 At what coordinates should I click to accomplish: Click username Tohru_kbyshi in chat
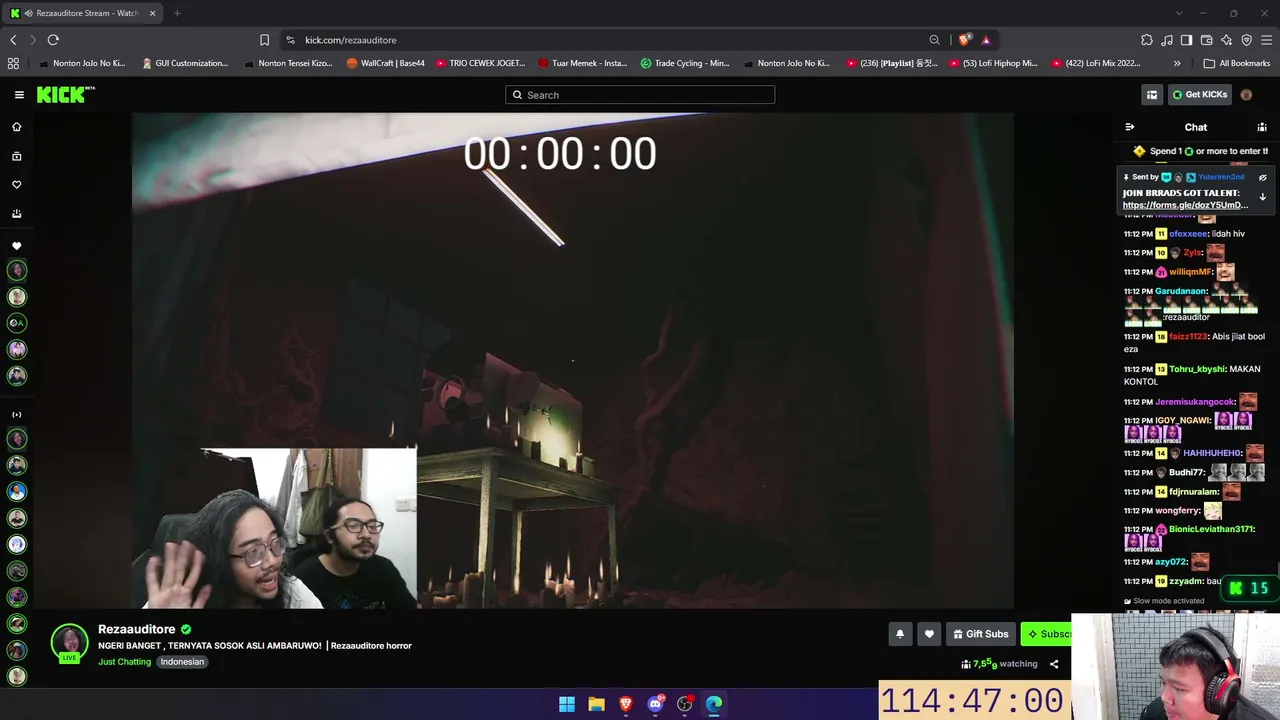click(x=1197, y=369)
